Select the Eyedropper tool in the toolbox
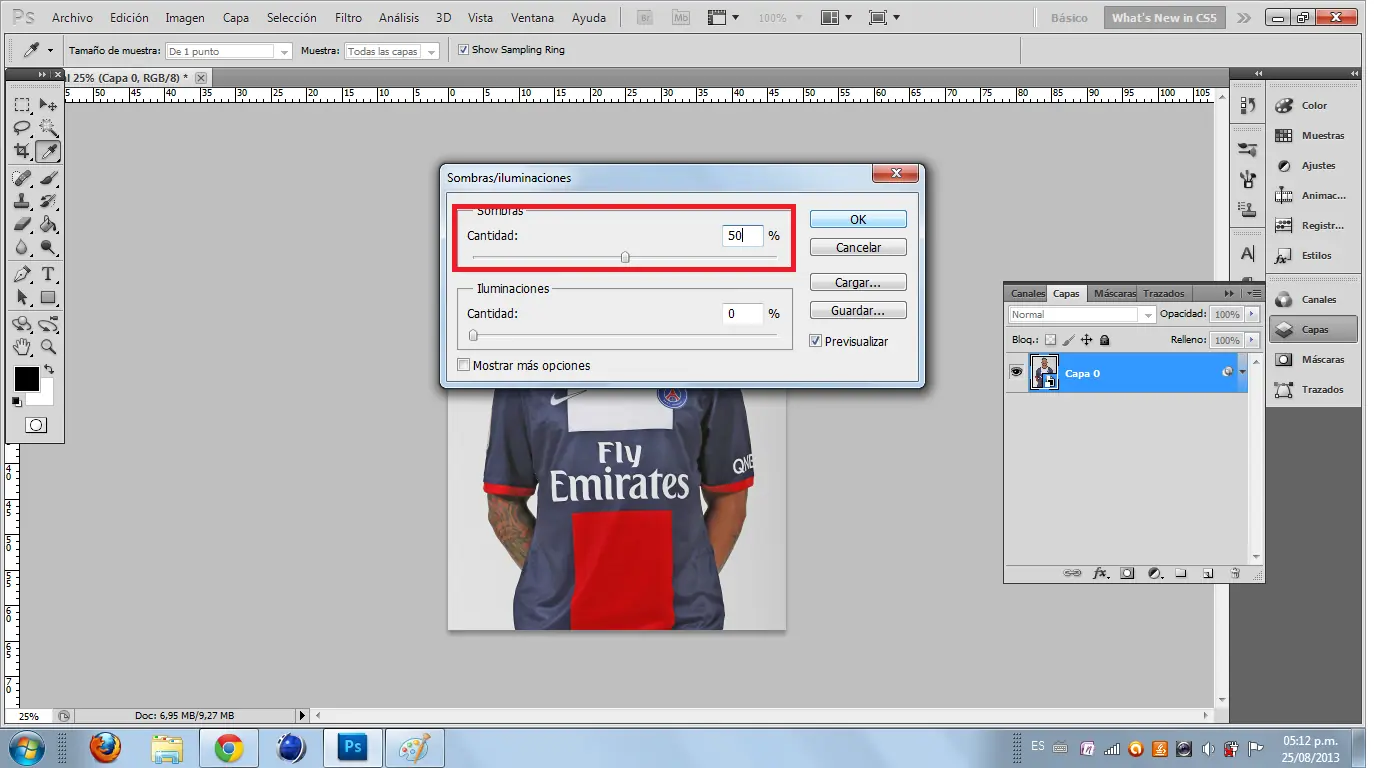1374x768 pixels. pyautogui.click(x=48, y=151)
